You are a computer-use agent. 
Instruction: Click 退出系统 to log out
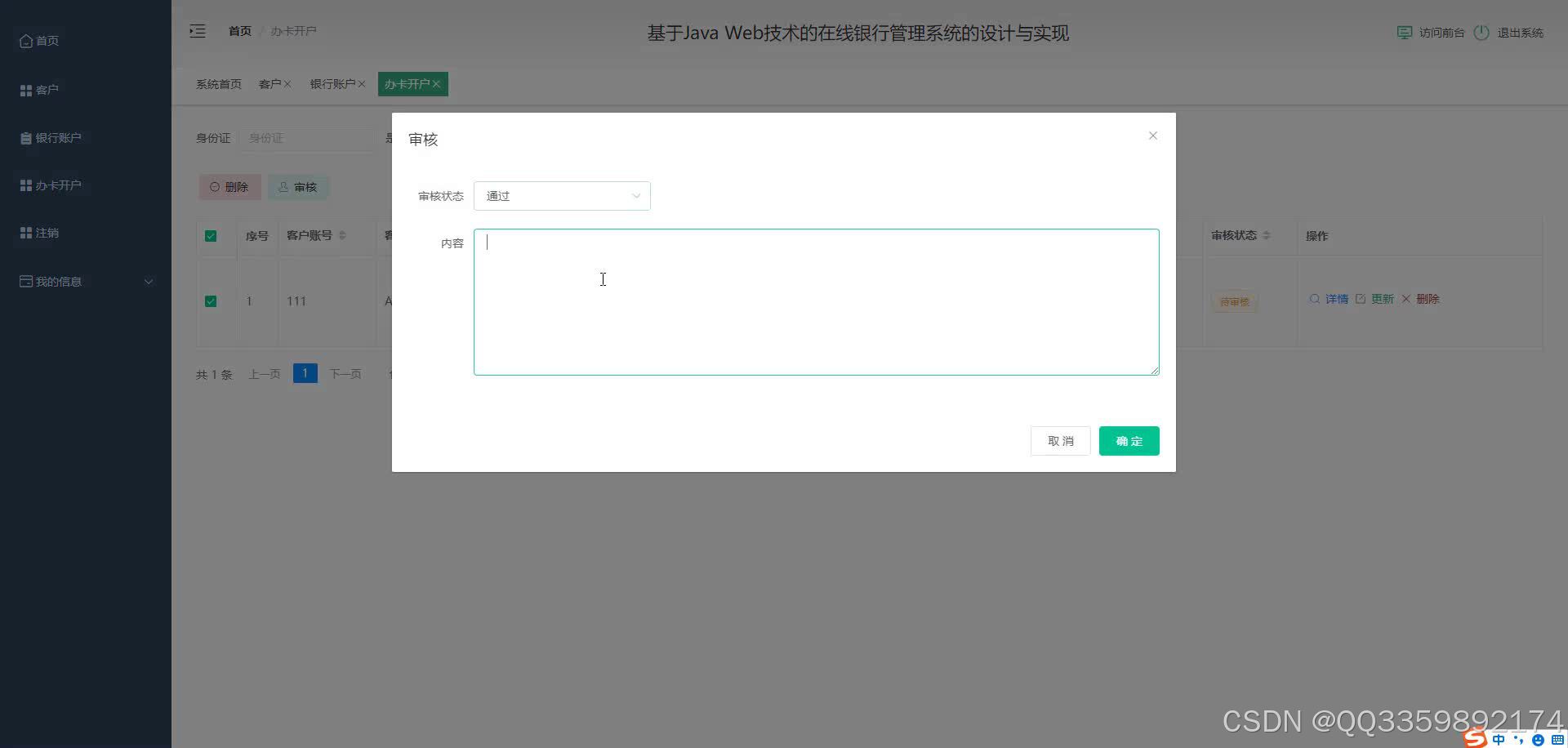[x=1520, y=33]
